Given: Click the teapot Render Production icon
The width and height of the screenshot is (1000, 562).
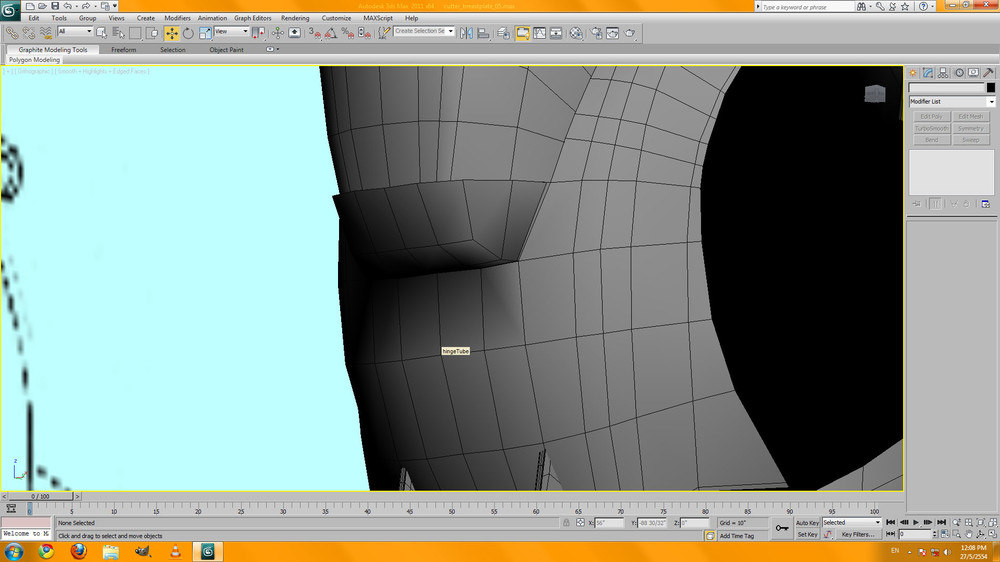Looking at the screenshot, I should [630, 33].
